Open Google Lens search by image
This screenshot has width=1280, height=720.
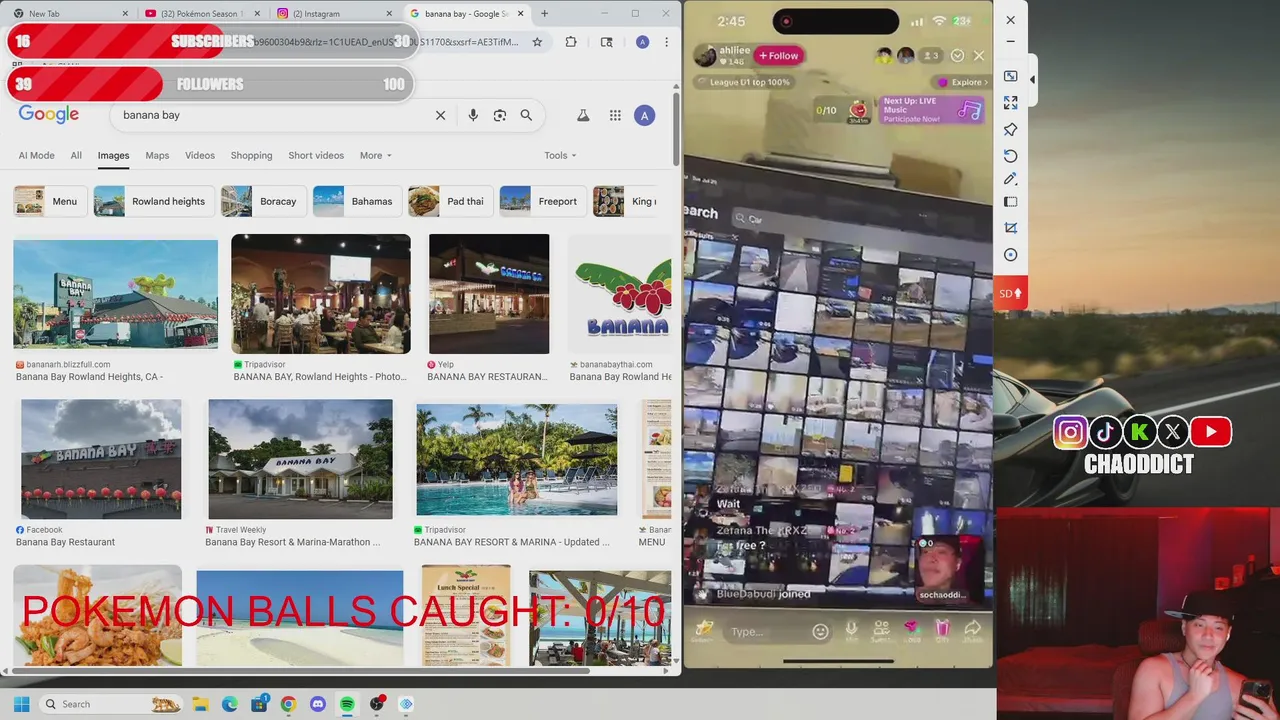[500, 115]
